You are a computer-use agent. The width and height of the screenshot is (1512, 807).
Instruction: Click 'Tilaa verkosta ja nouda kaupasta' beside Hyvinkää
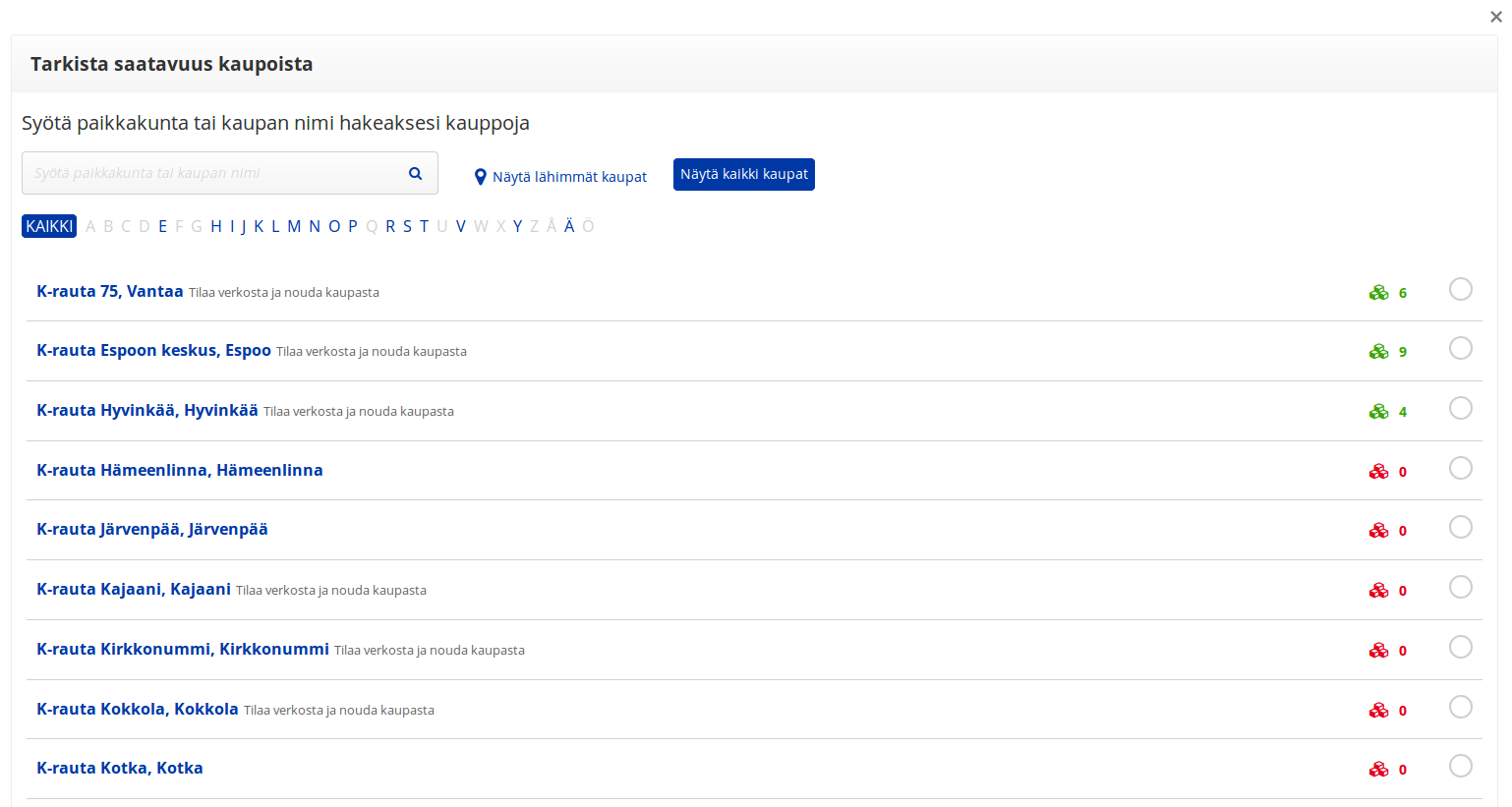[x=359, y=412]
